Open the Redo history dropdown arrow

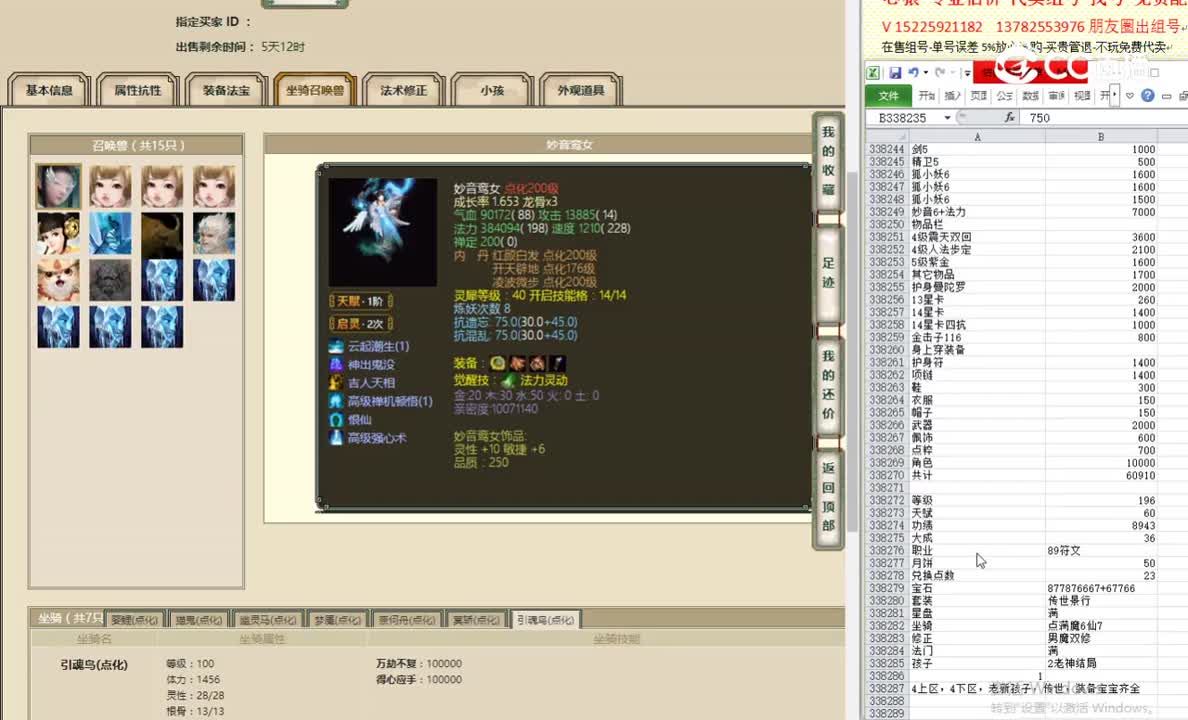point(952,73)
